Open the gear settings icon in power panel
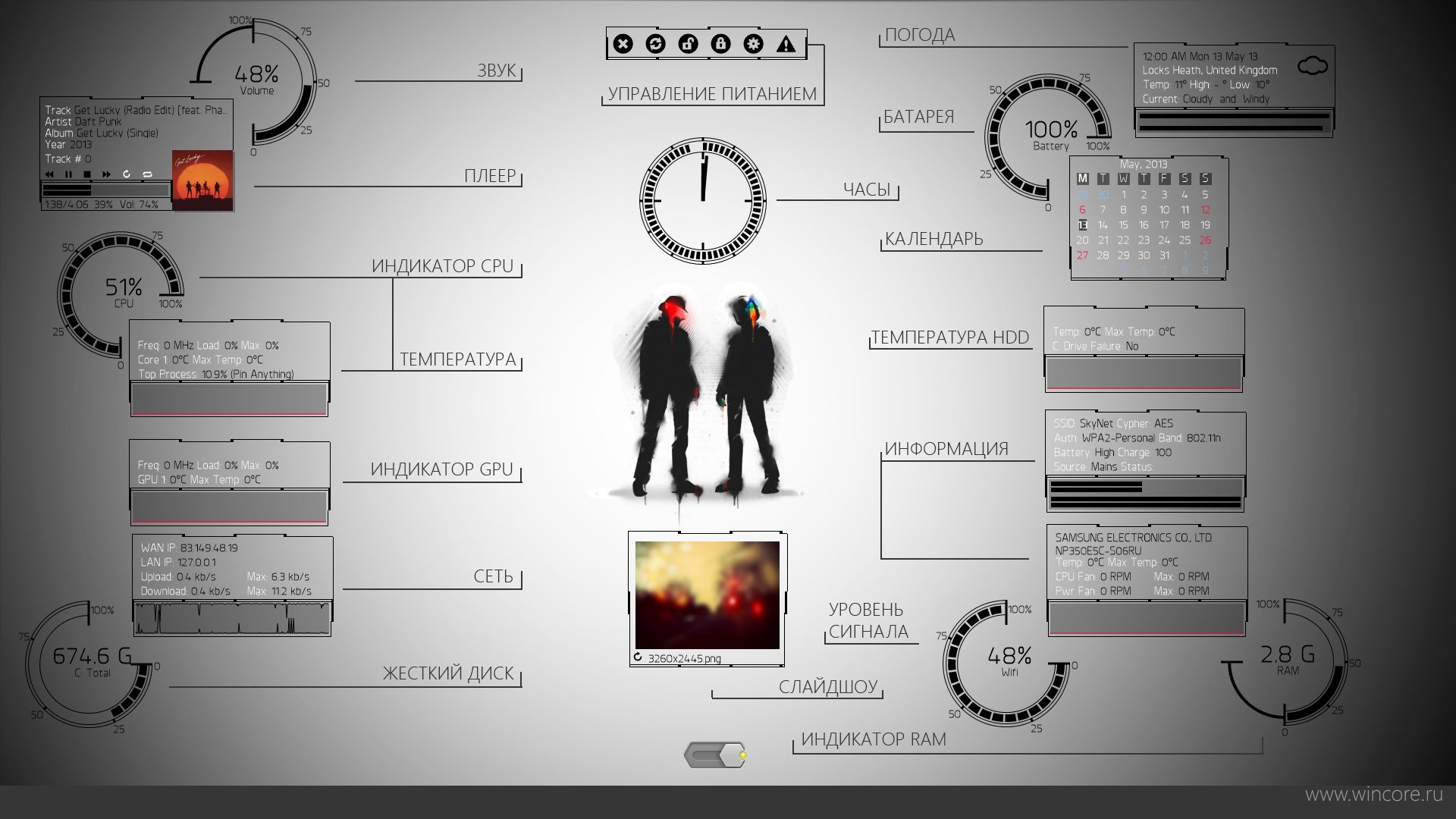 [753, 44]
